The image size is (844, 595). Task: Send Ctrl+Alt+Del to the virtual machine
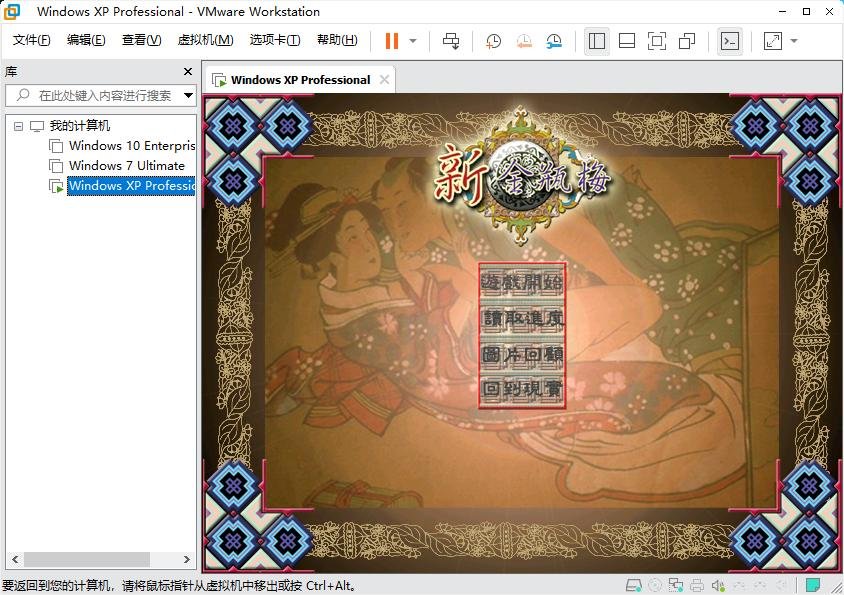451,41
